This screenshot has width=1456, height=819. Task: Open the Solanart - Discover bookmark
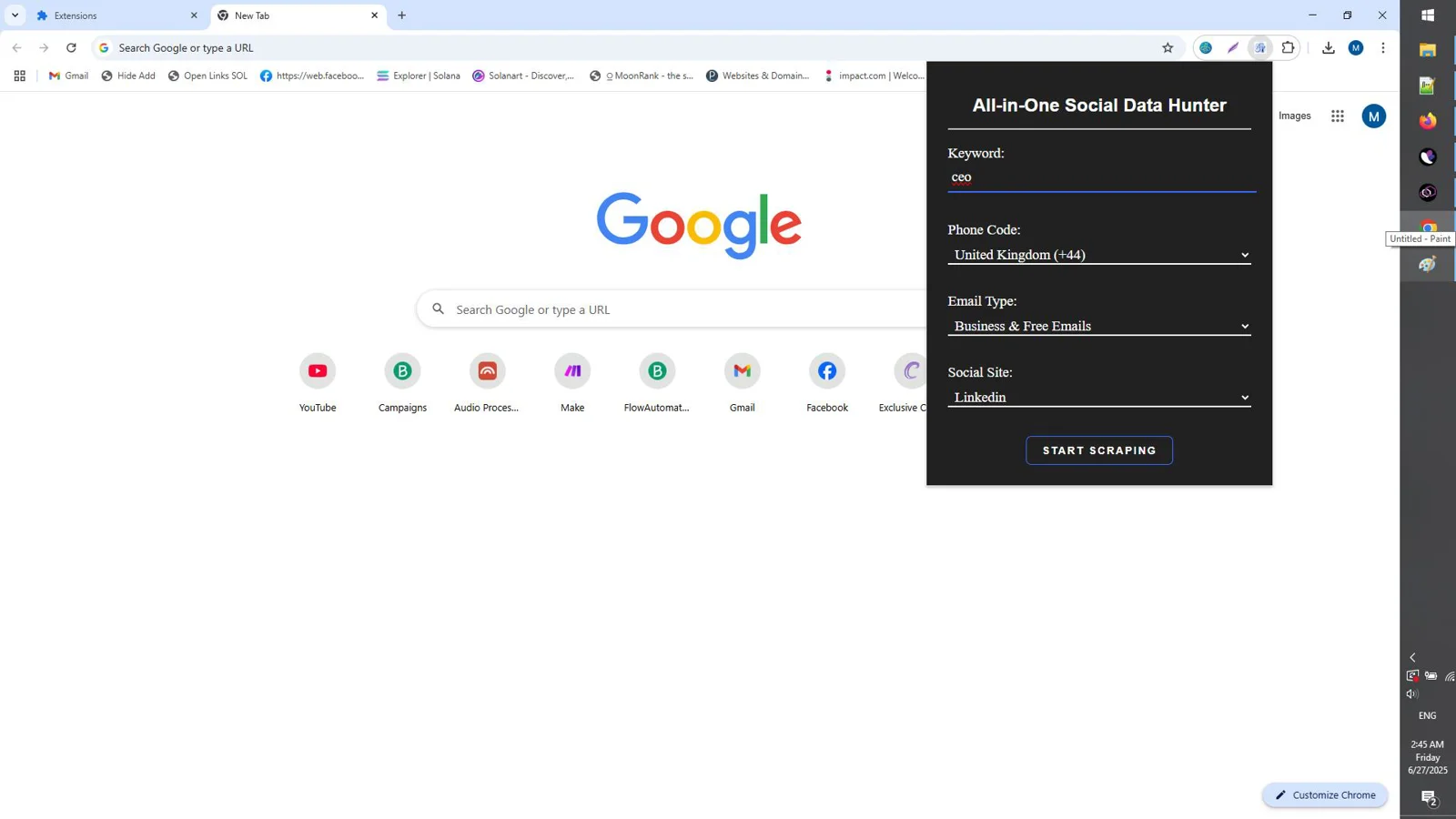523,76
